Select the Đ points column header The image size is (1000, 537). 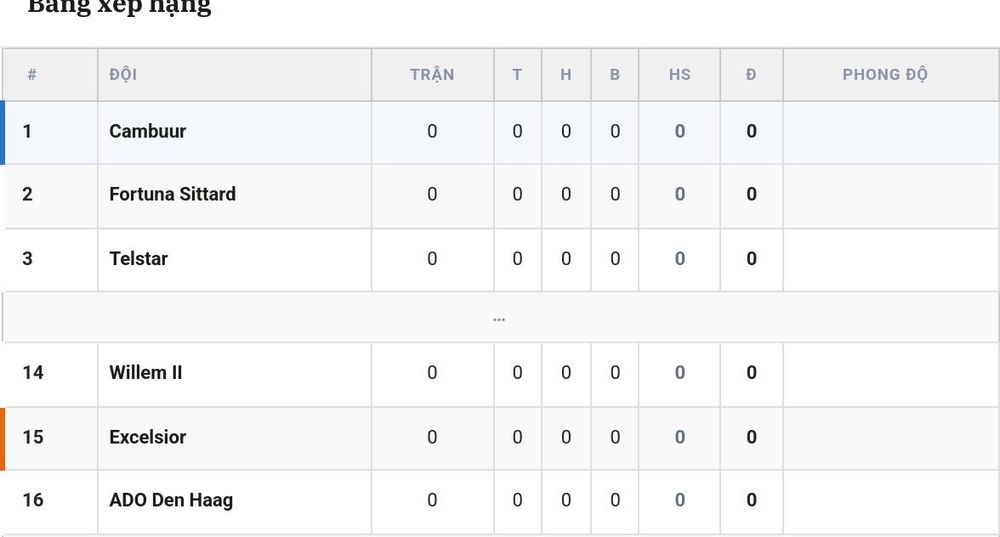click(751, 75)
